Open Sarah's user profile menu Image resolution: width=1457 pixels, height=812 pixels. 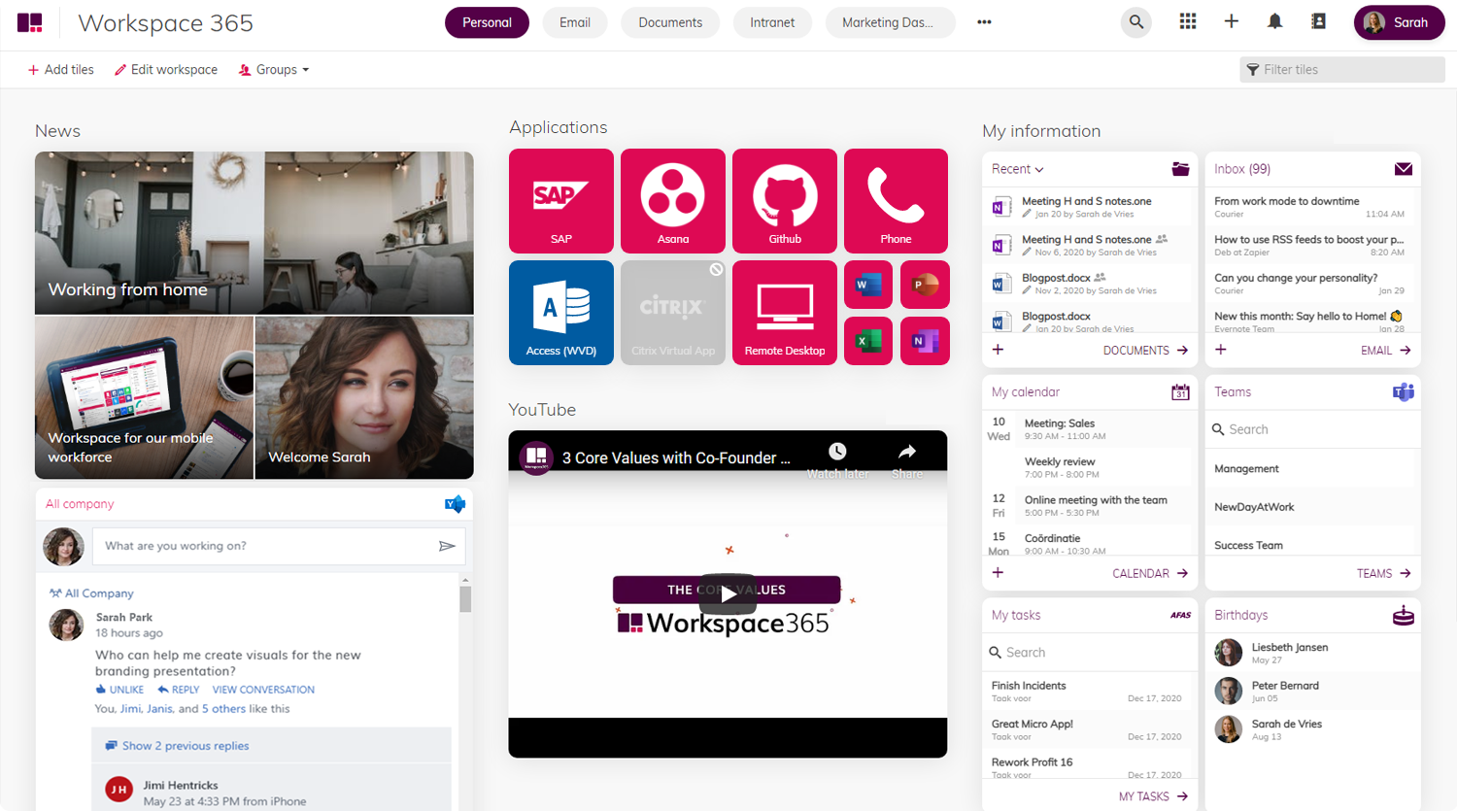pos(1399,22)
